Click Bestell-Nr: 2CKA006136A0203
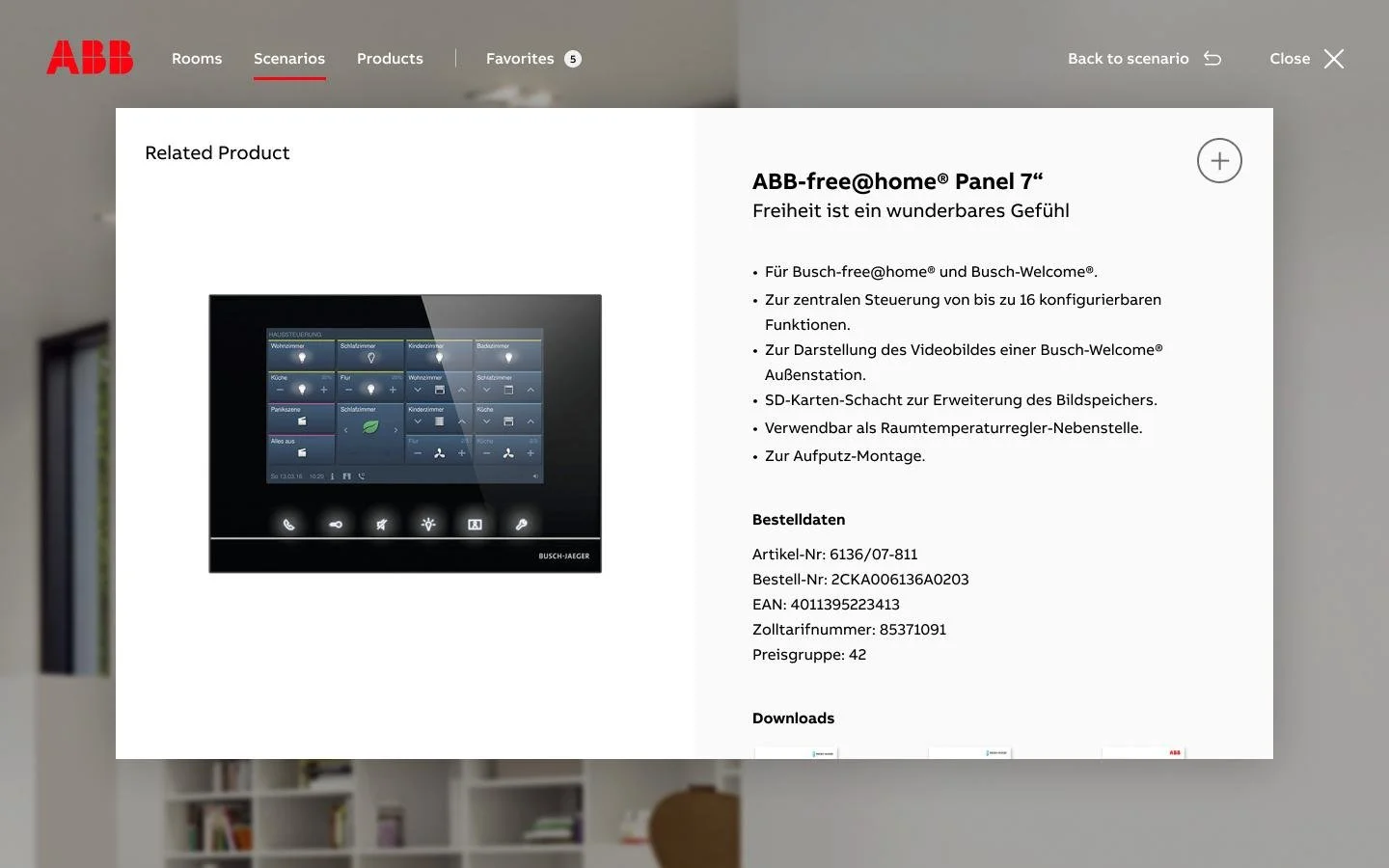This screenshot has height=868, width=1389. [860, 580]
